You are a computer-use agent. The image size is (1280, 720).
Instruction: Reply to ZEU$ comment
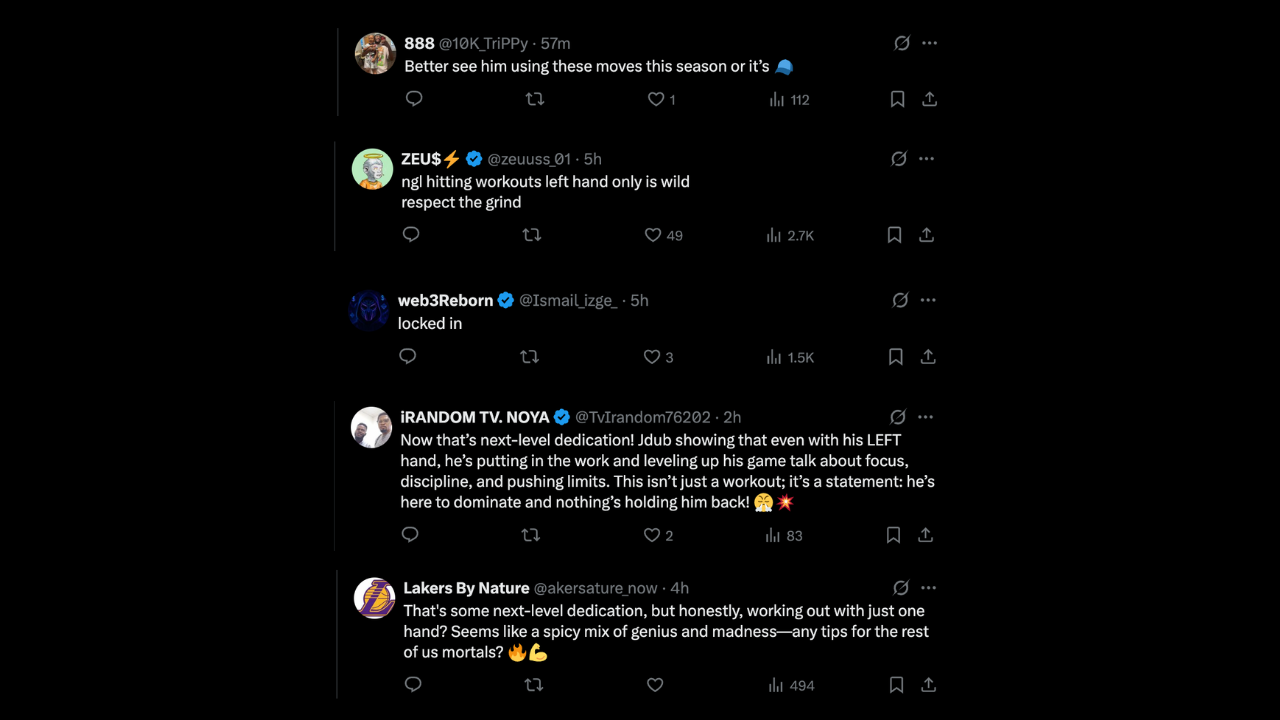[x=411, y=235]
